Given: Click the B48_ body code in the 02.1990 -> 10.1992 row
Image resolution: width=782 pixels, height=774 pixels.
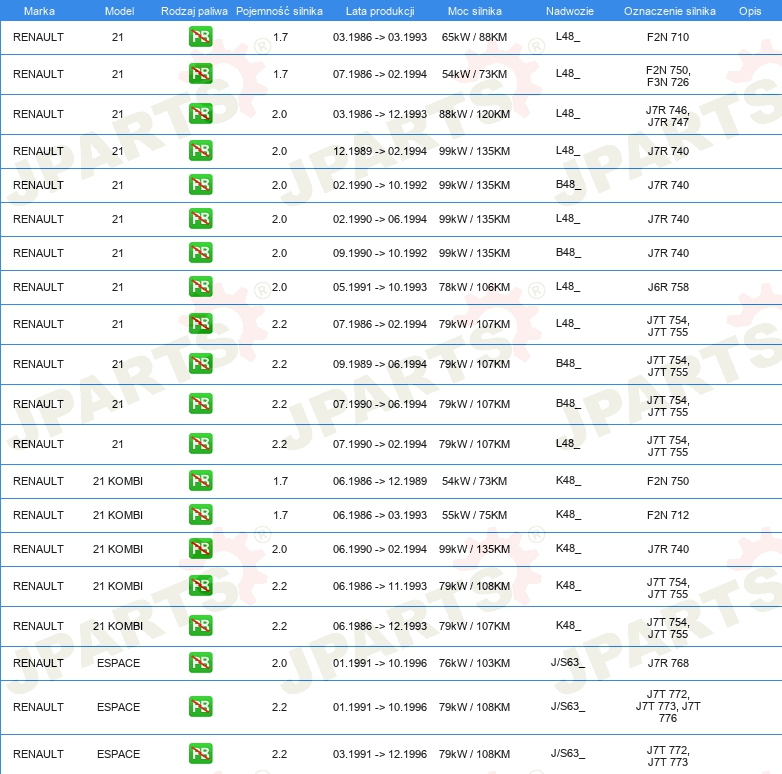Looking at the screenshot, I should pyautogui.click(x=568, y=185).
